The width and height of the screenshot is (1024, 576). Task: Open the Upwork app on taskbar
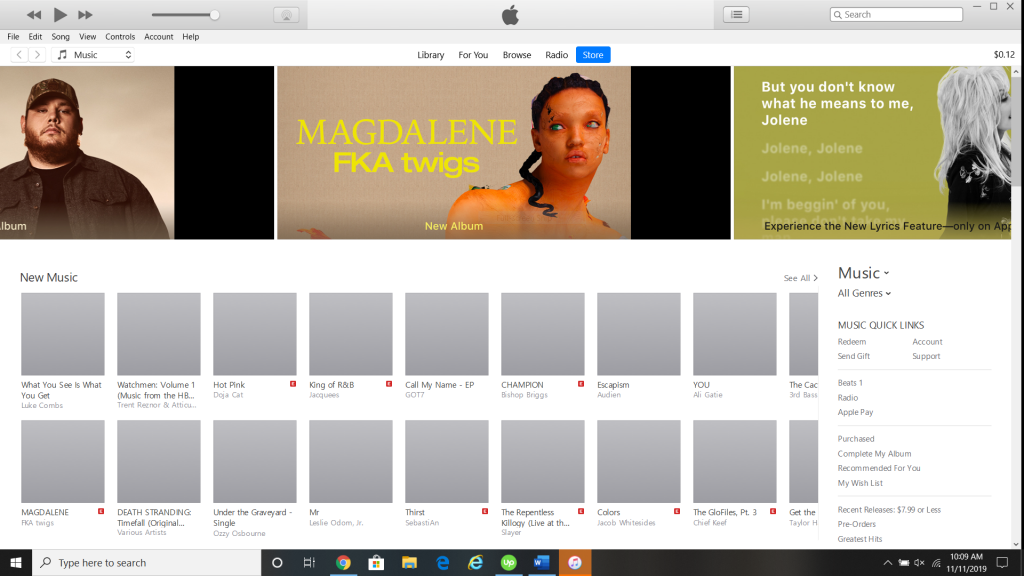pyautogui.click(x=508, y=562)
